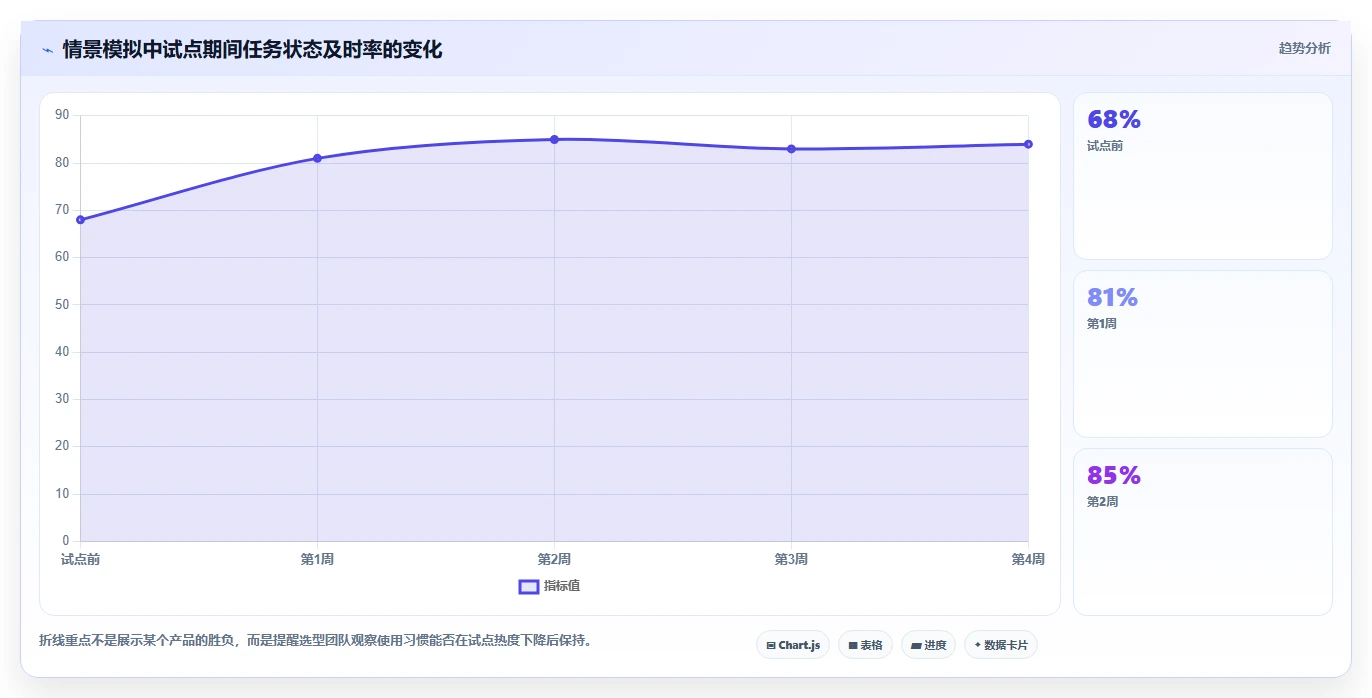Click the sparkle icon in 数据卡片 tag

tap(977, 645)
